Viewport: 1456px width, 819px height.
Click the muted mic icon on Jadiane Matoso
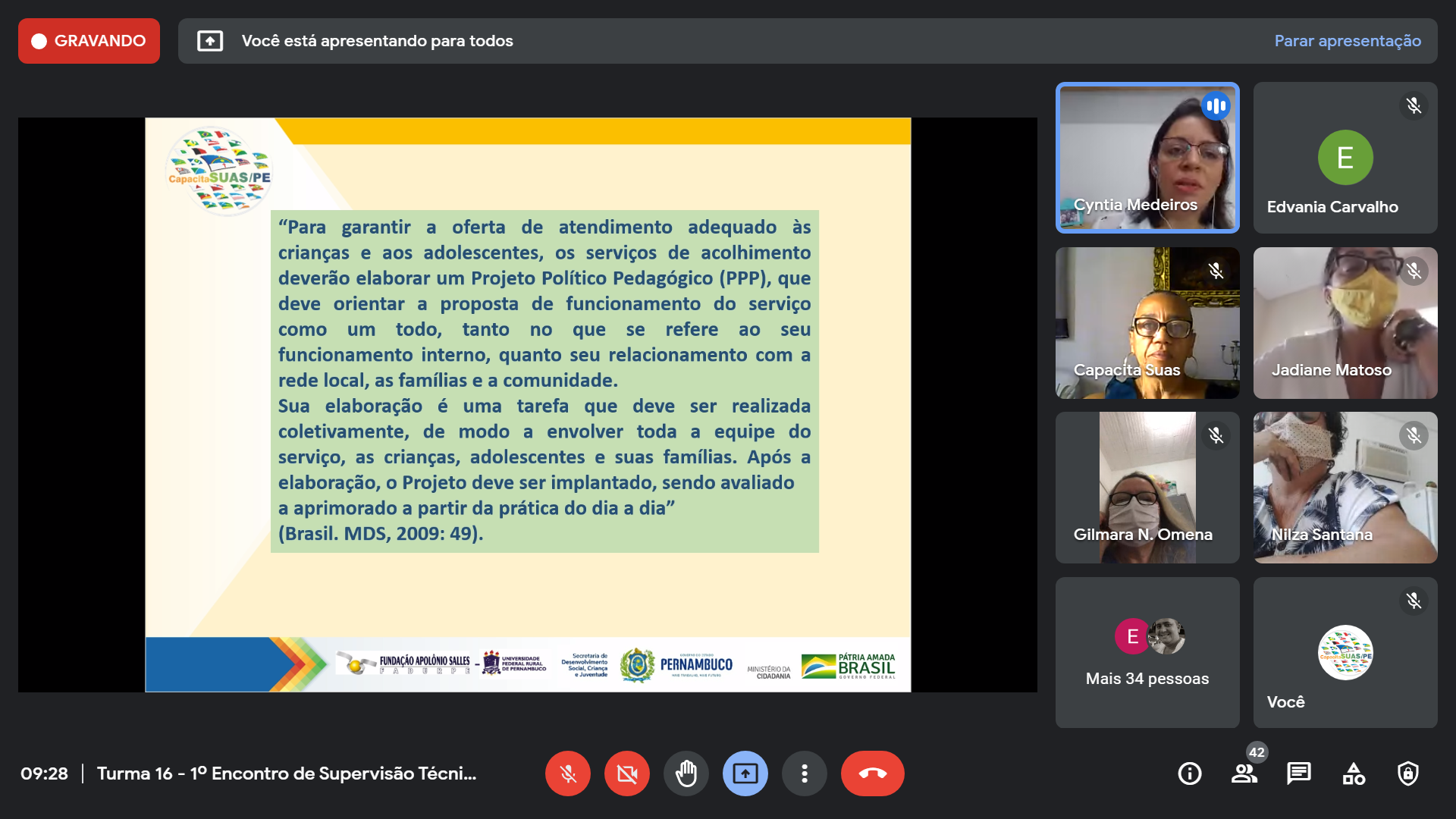pos(1414,271)
